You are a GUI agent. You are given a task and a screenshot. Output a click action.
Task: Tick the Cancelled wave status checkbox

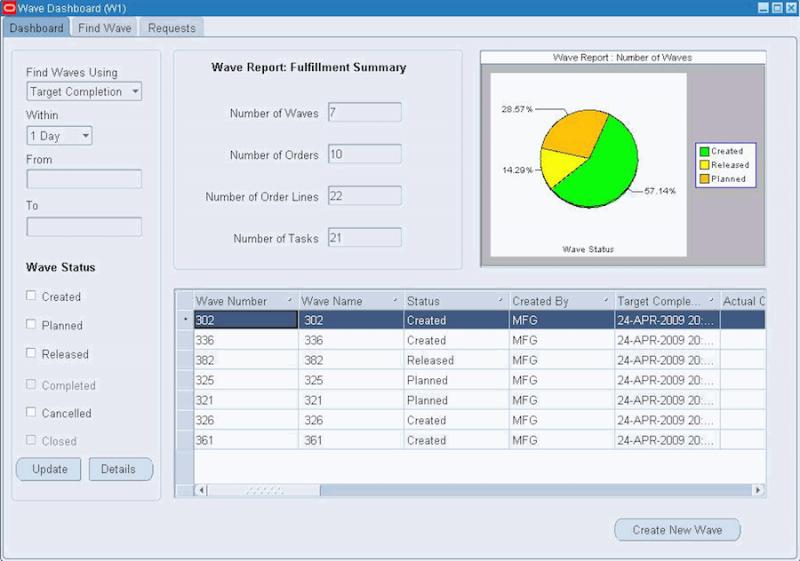click(31, 412)
